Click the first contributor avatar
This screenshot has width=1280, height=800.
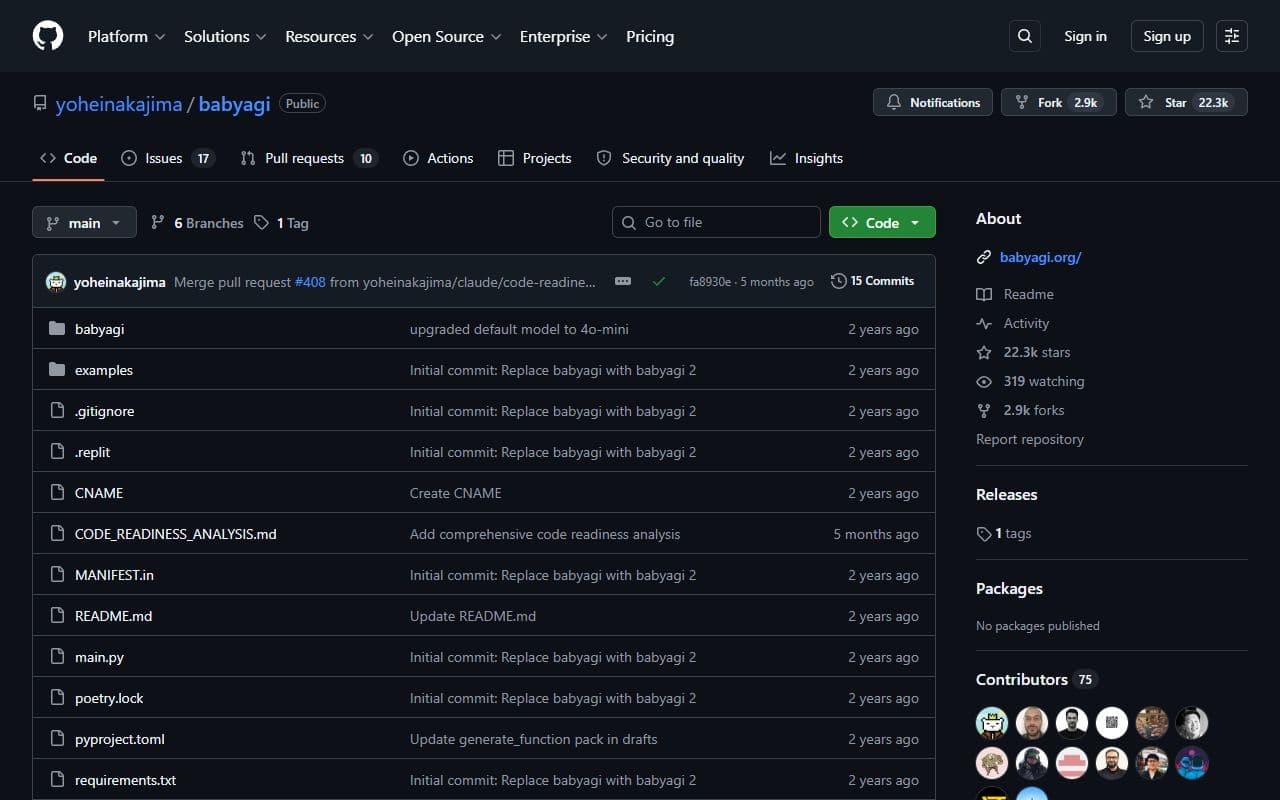click(x=992, y=723)
